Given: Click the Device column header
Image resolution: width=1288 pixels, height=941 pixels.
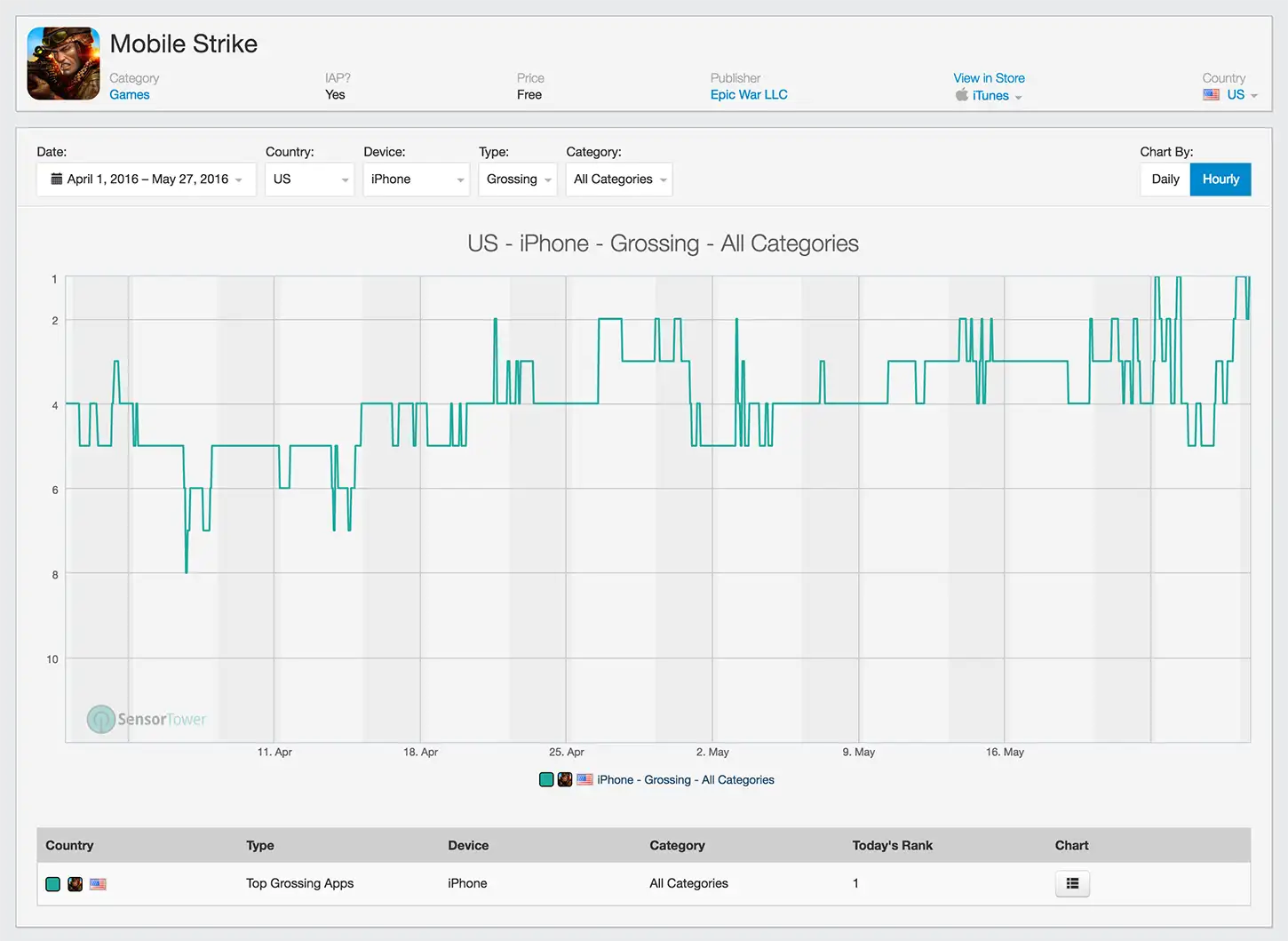Looking at the screenshot, I should tap(468, 846).
